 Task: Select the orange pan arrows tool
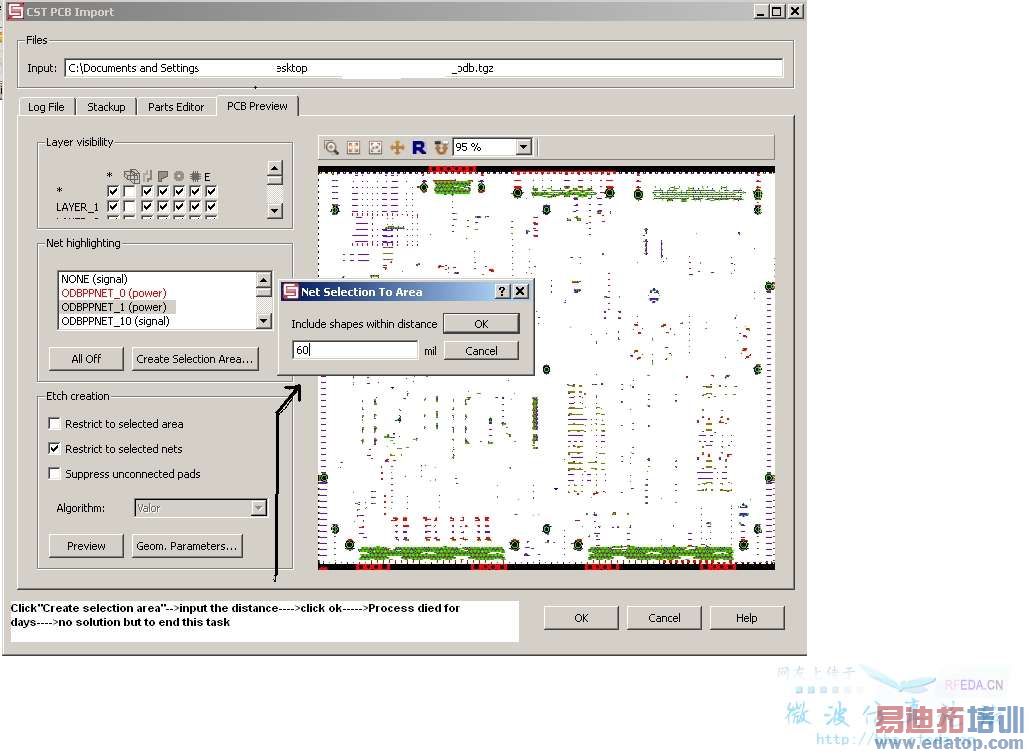click(397, 148)
